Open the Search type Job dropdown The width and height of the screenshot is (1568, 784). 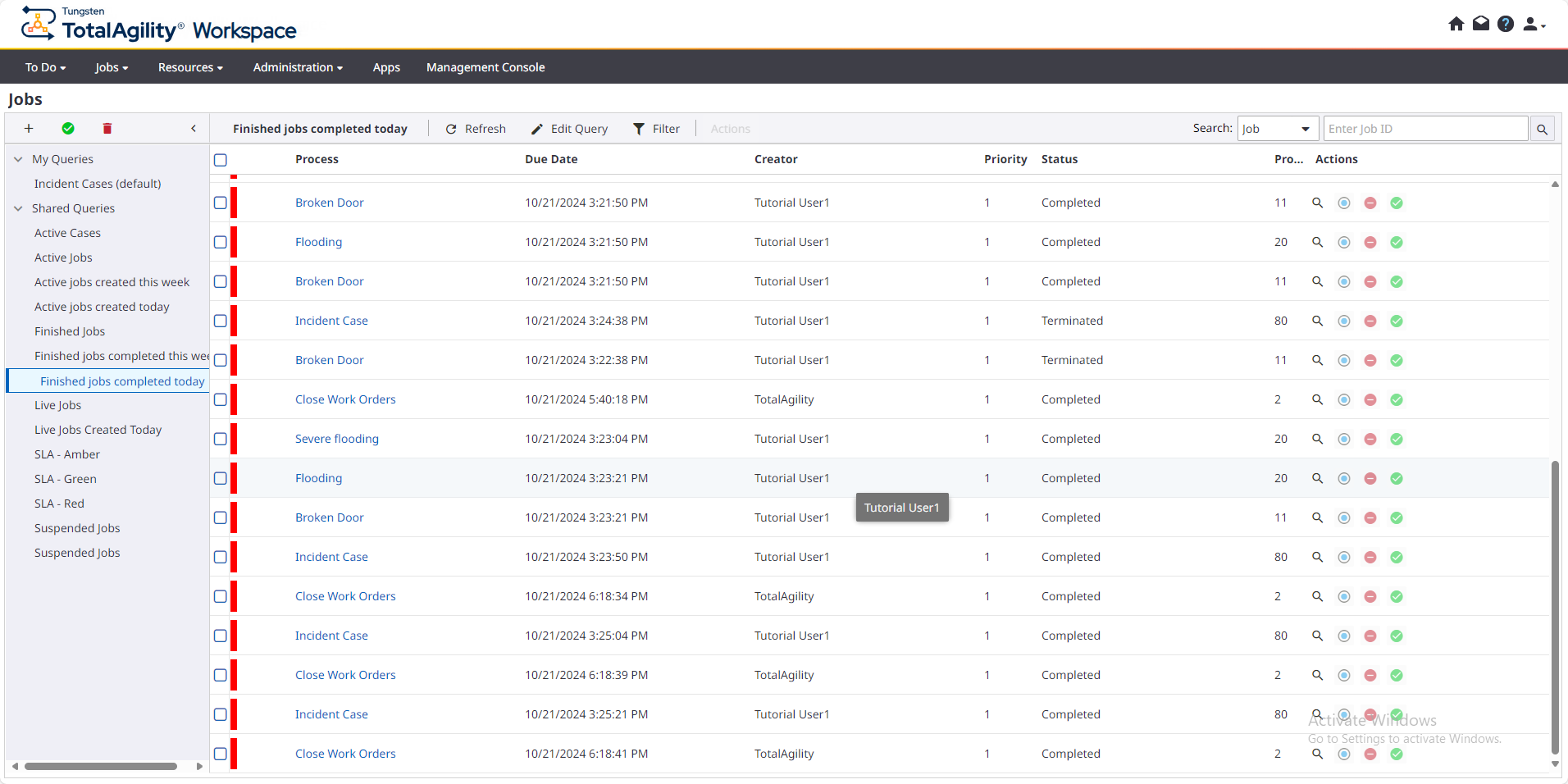1277,129
